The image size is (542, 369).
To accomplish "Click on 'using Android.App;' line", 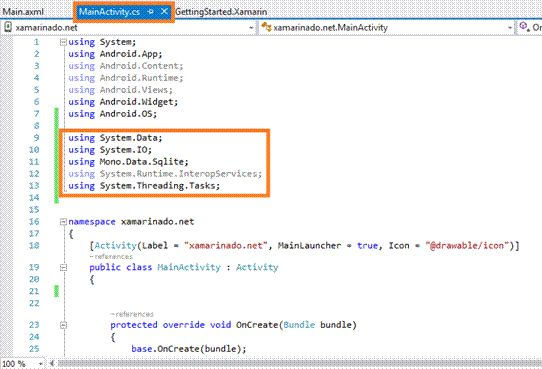I will (x=115, y=54).
